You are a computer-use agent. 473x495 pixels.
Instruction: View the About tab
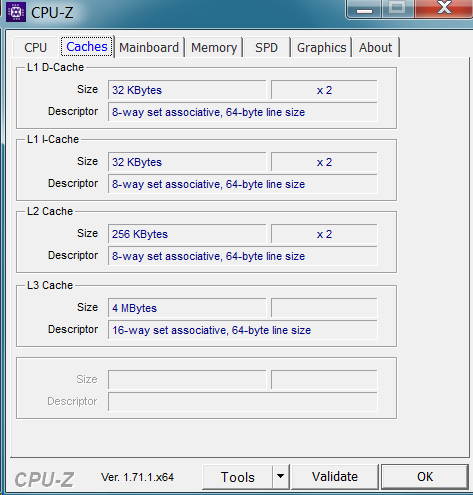376,48
